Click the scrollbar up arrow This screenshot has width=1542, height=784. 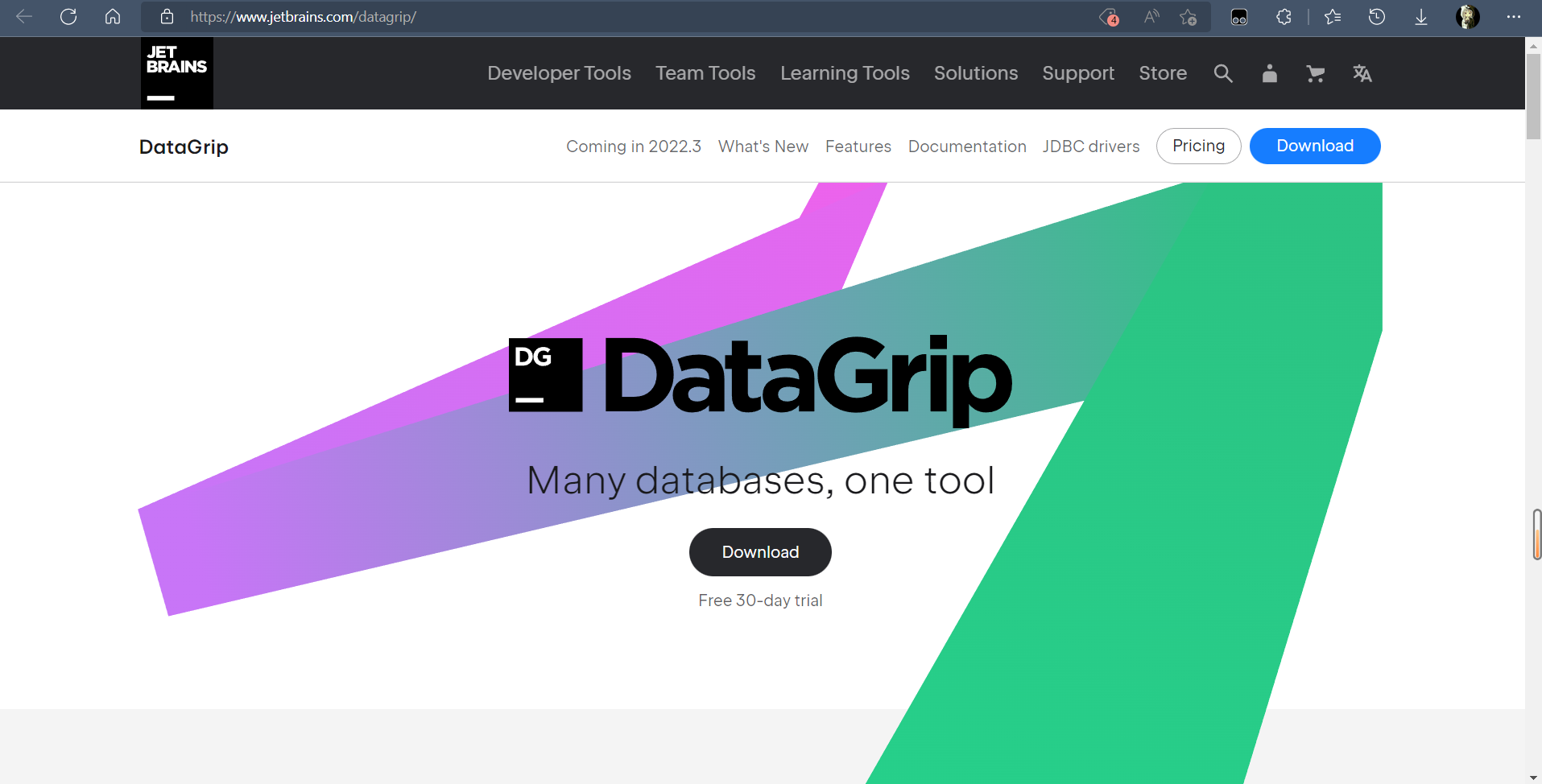pos(1534,46)
